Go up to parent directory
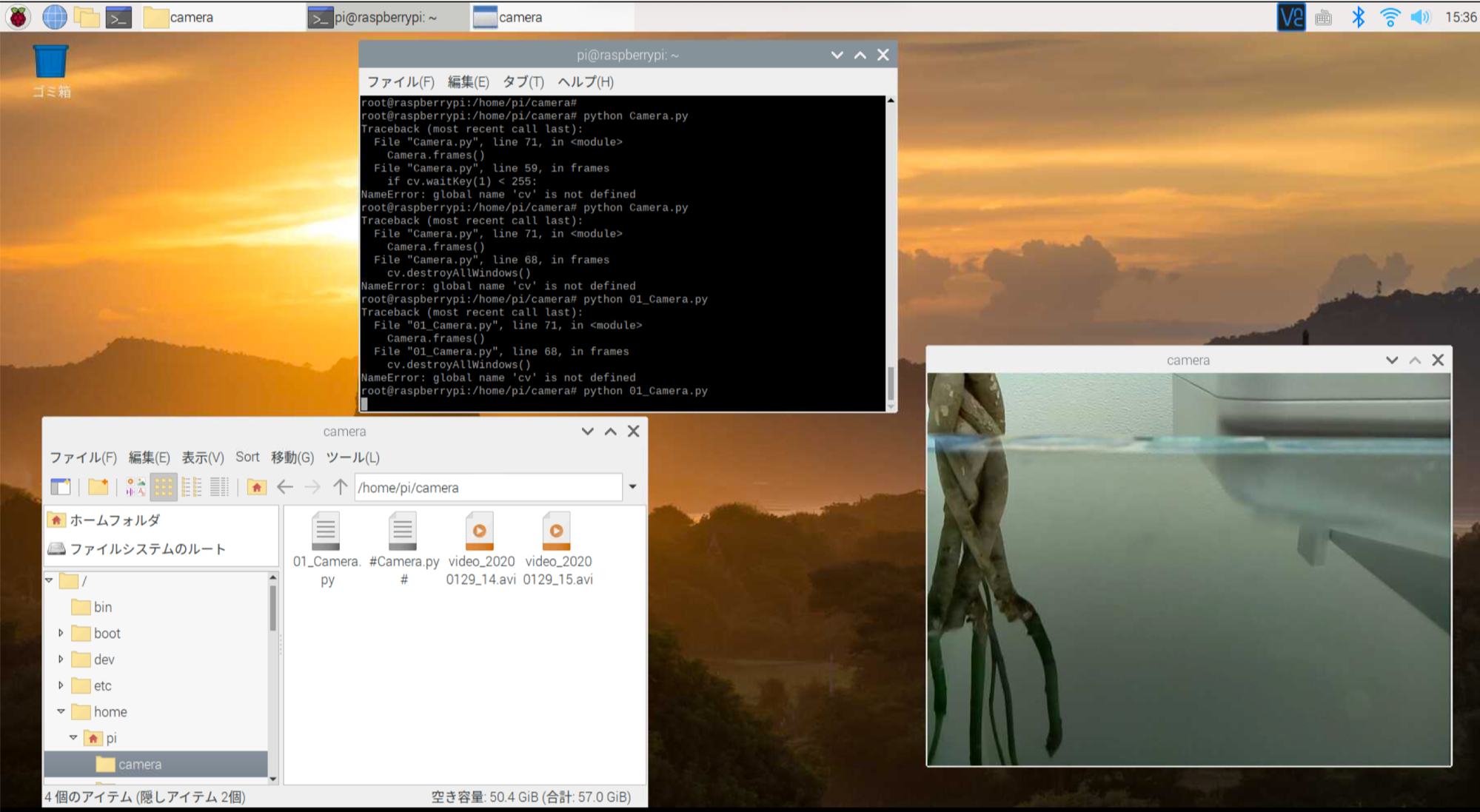The height and width of the screenshot is (812, 1480). 340,486
